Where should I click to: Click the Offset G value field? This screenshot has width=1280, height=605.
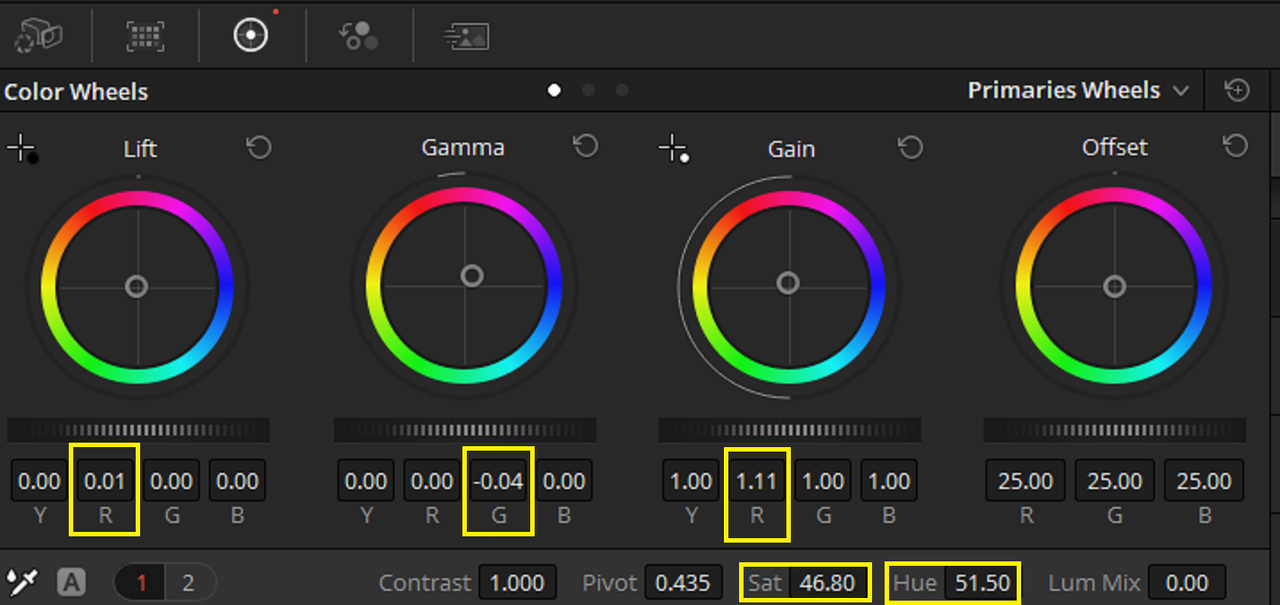click(1115, 481)
